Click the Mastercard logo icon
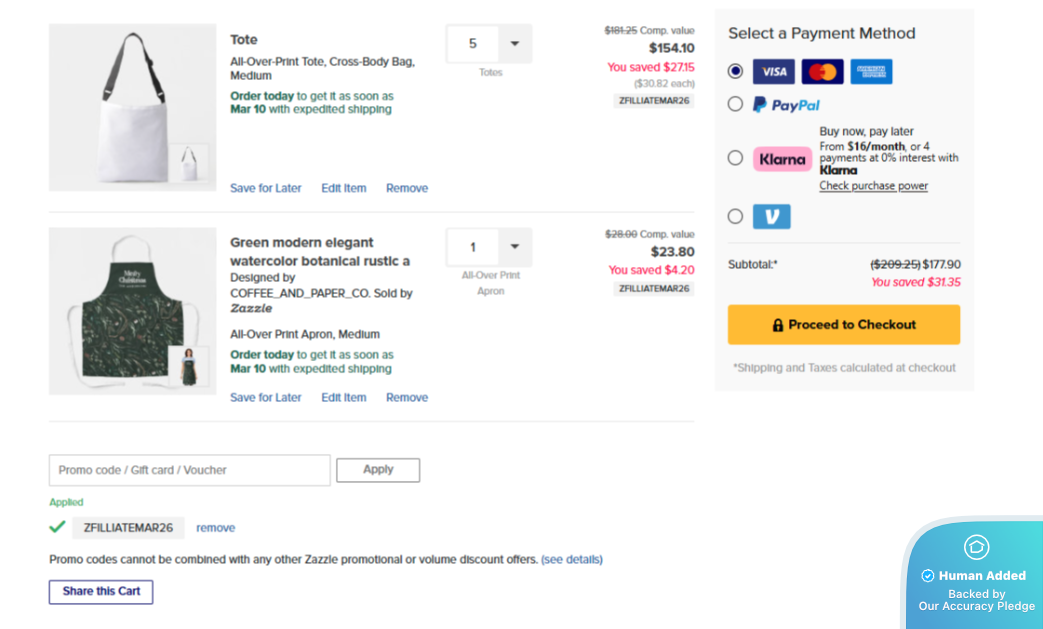The height and width of the screenshot is (629, 1043). coord(822,72)
